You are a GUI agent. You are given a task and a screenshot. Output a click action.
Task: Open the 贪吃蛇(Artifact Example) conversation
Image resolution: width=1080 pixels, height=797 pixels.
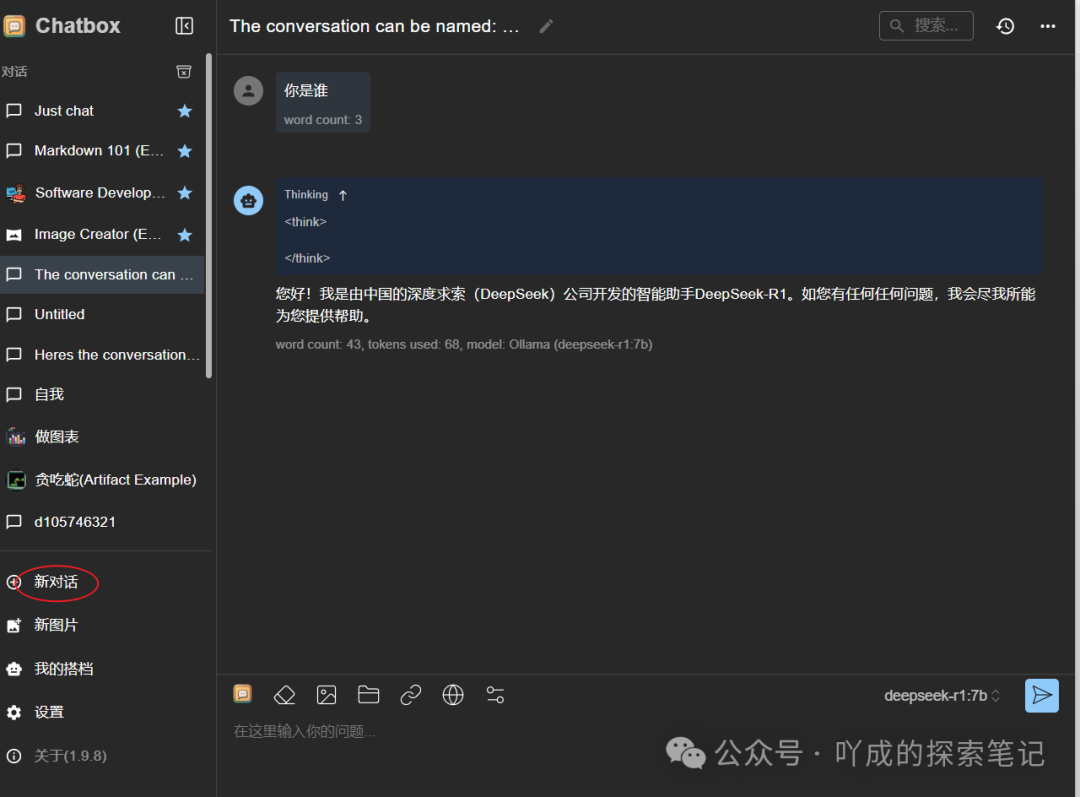click(102, 480)
